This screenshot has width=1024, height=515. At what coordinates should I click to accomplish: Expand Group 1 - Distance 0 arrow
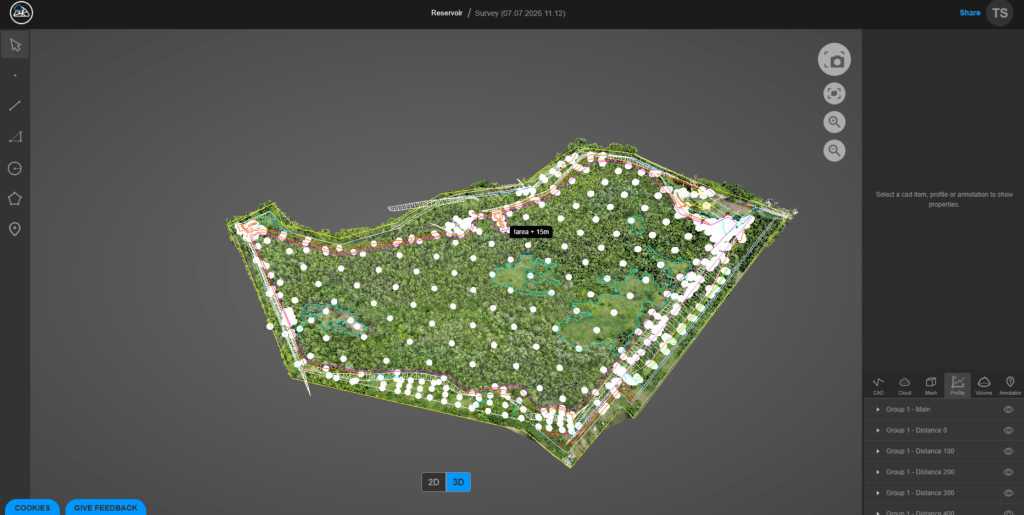(878, 431)
